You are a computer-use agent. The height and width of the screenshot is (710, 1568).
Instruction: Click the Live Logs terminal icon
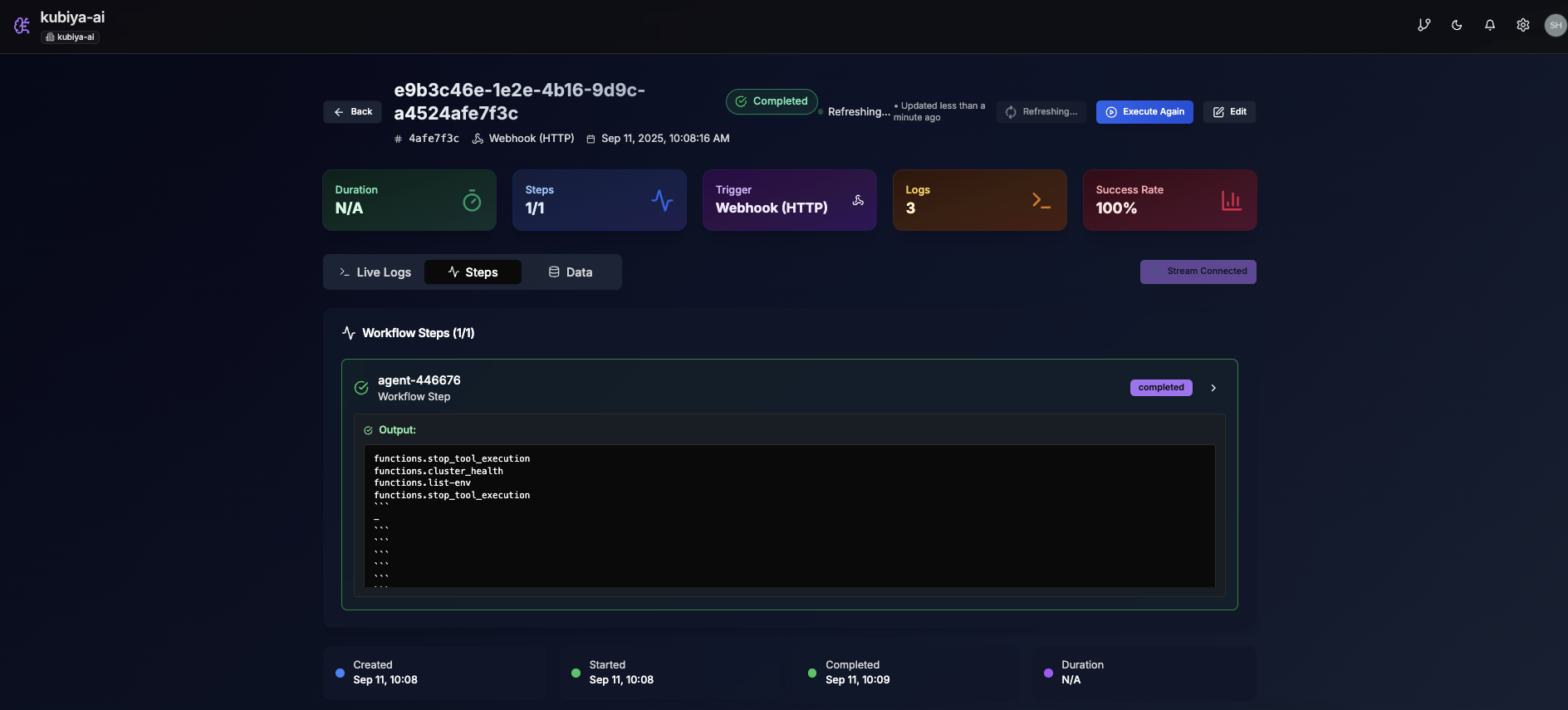[x=345, y=272]
